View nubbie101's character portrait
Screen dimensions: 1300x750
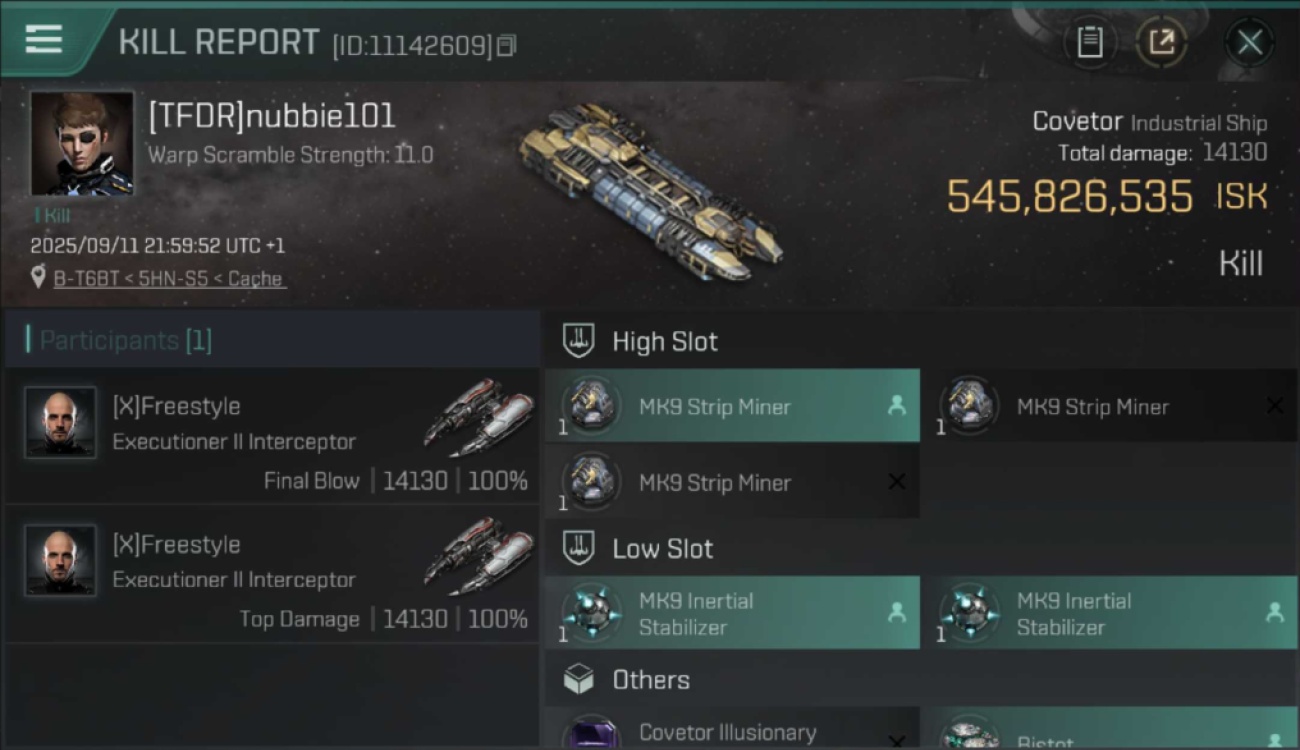click(x=82, y=143)
